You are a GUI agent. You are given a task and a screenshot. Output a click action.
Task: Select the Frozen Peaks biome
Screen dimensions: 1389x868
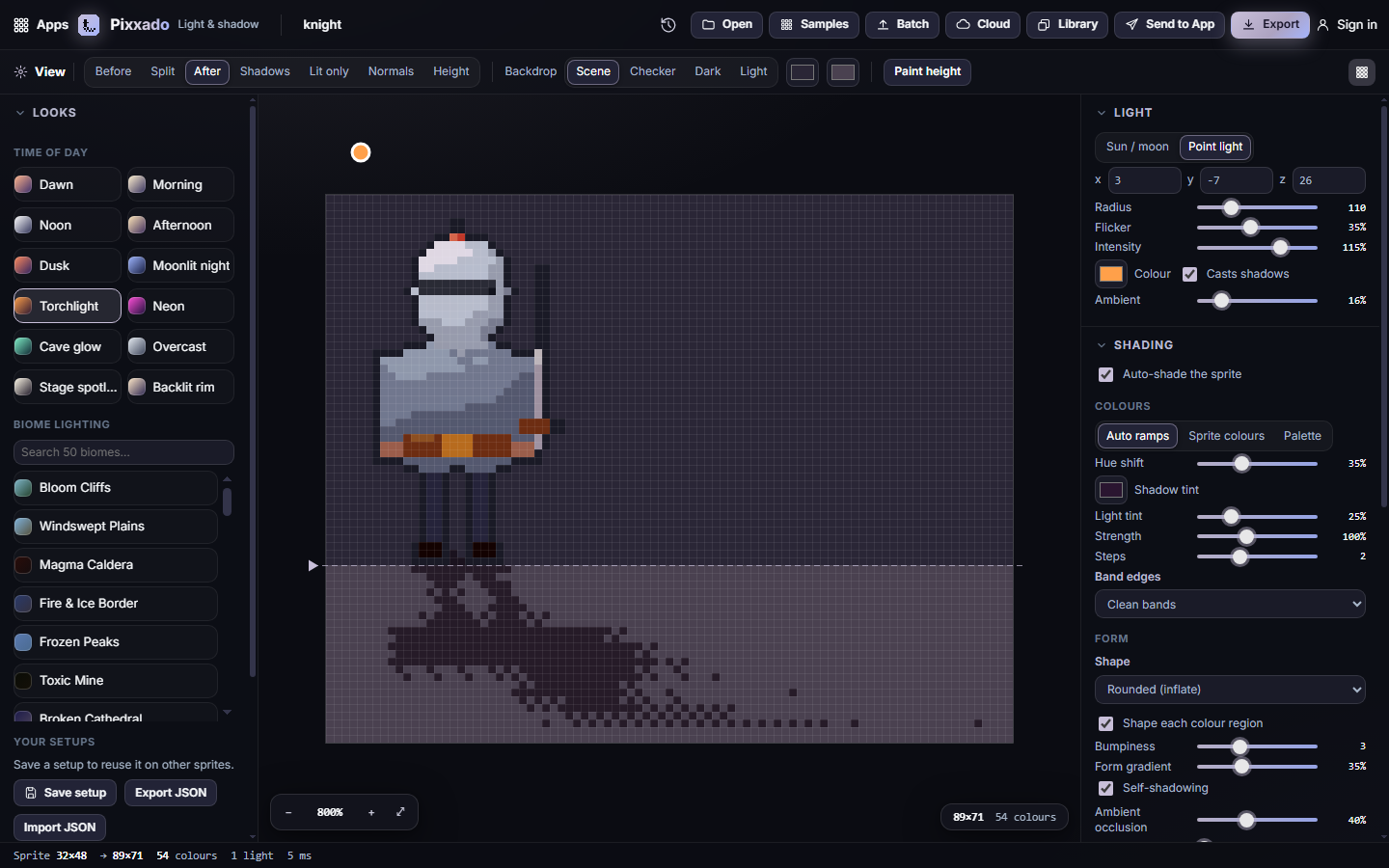pos(115,641)
